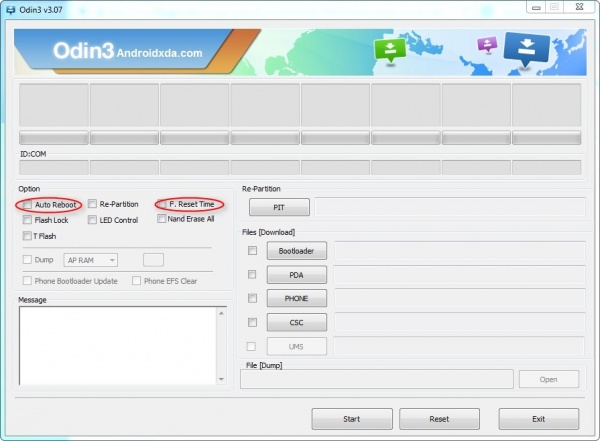Click the PDA file path field

tap(460, 275)
